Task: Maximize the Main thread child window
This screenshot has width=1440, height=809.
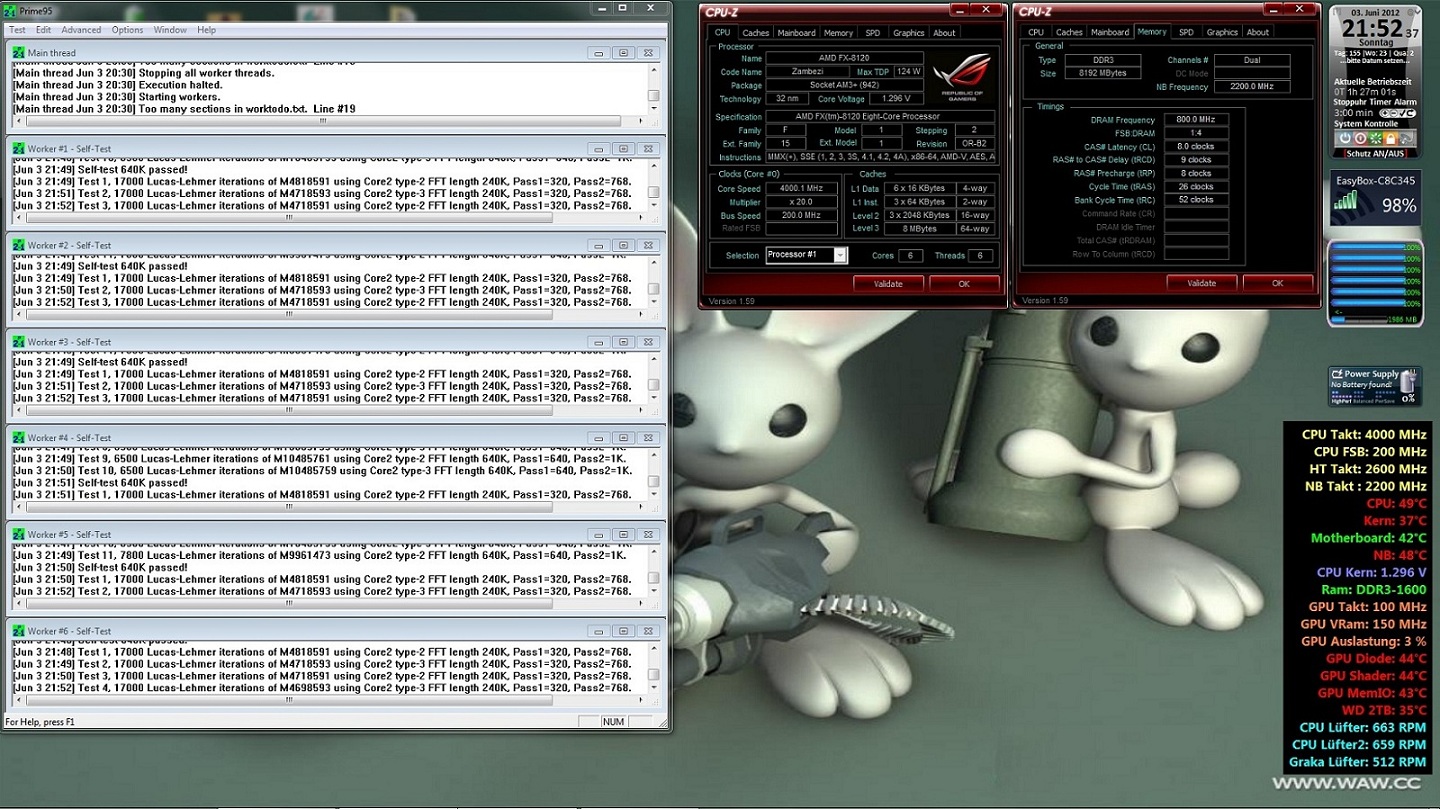Action: [623, 53]
